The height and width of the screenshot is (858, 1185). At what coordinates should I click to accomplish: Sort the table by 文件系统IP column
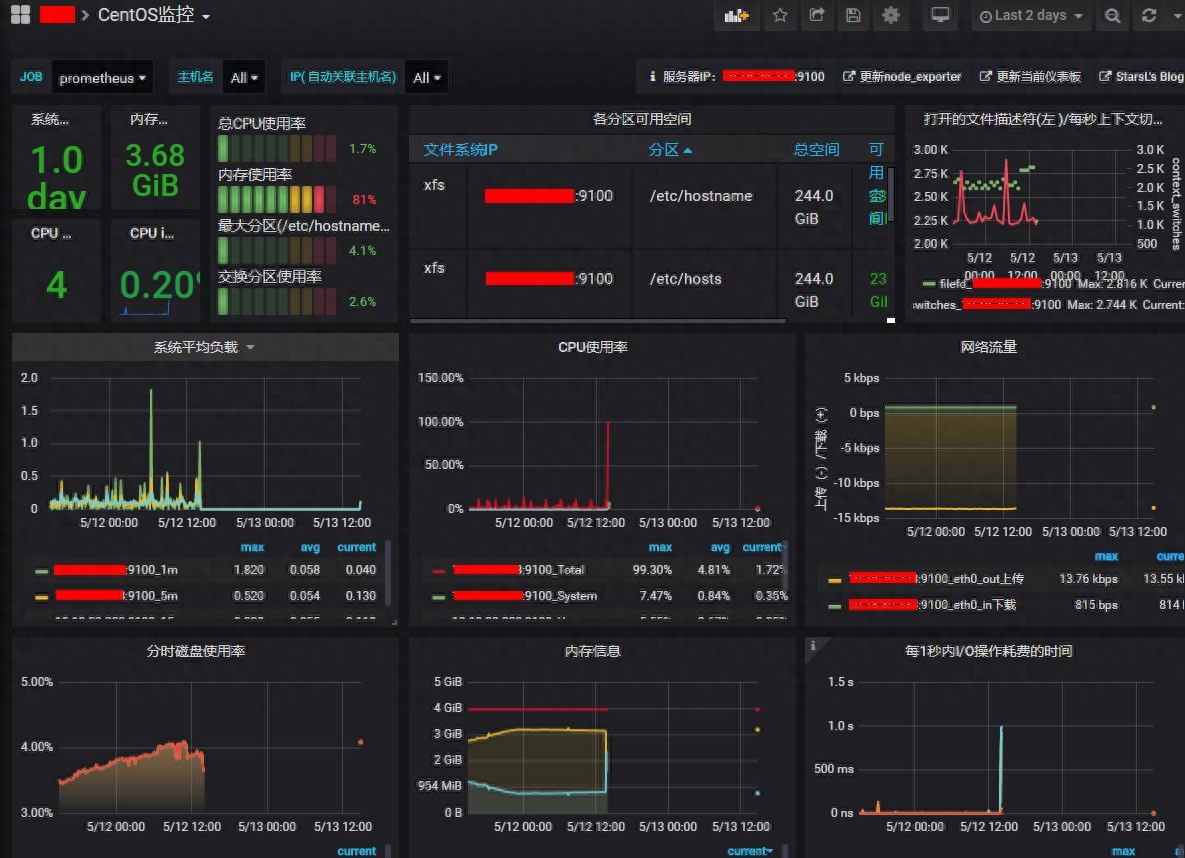(460, 150)
